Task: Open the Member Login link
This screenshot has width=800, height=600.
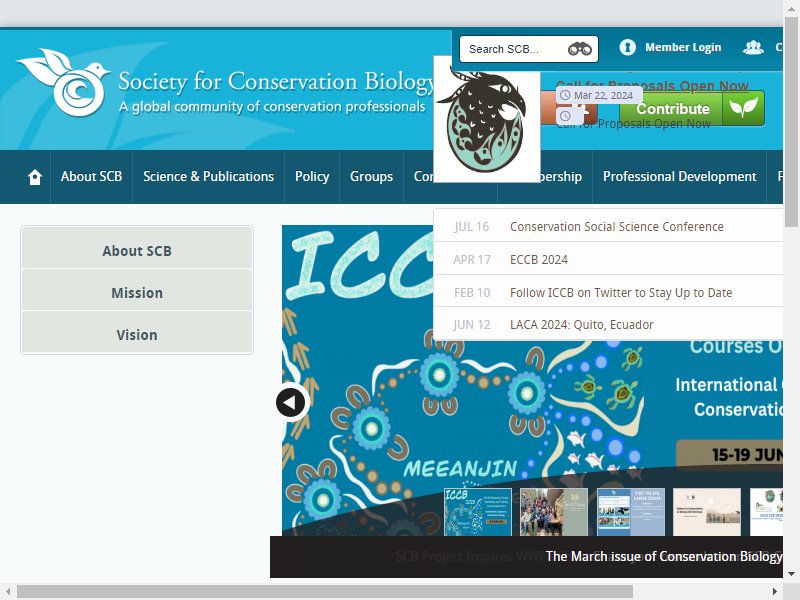Action: tap(683, 47)
